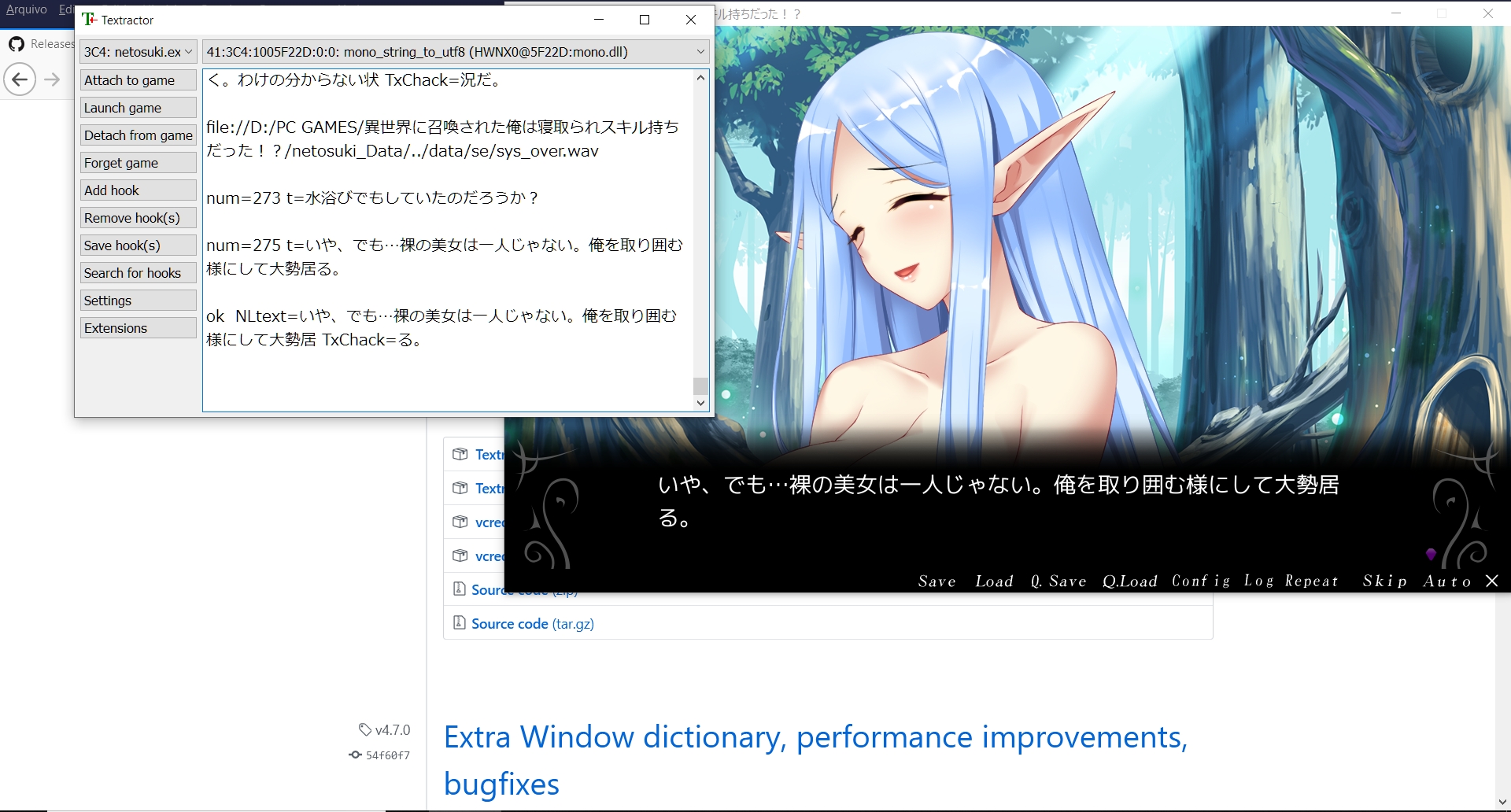Click the purple diamond indicator in the game window
Viewport: 1511px width, 812px height.
[x=1430, y=553]
